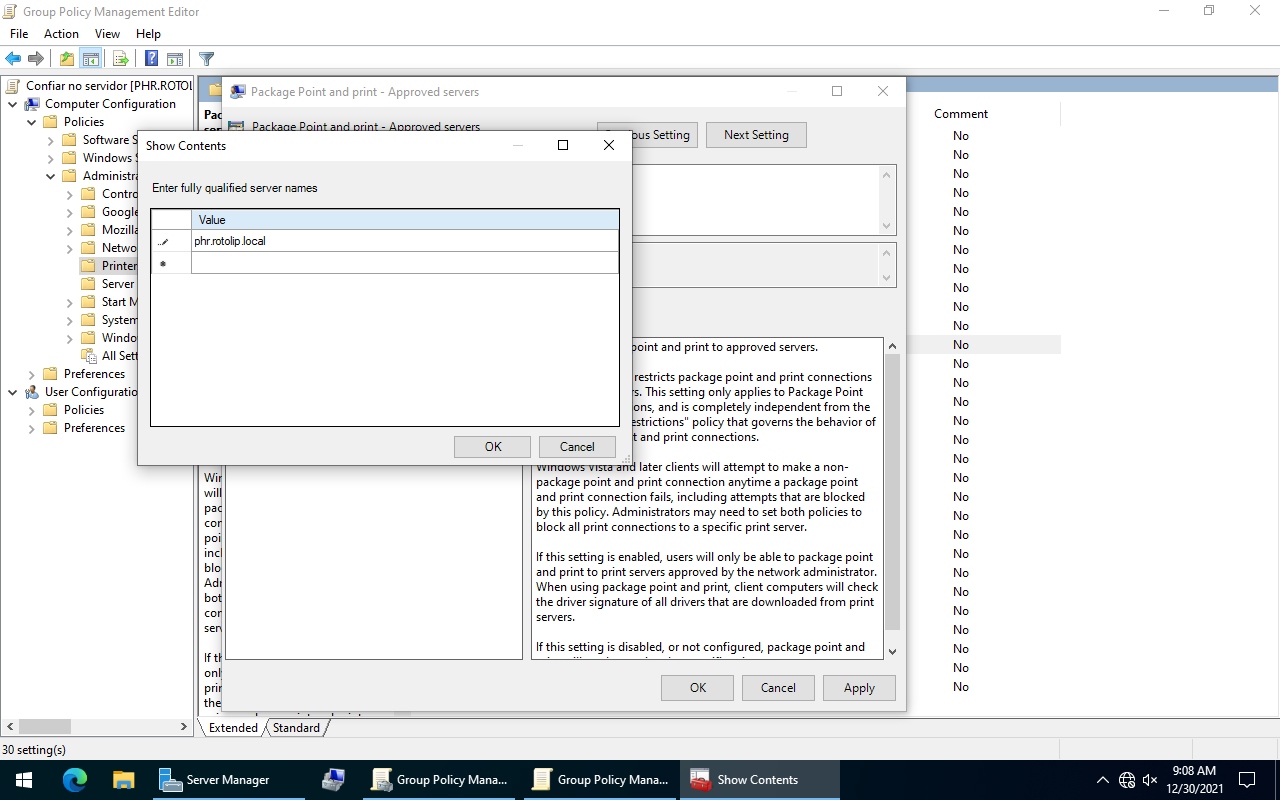
Task: Toggle the Show/Hide Console Tree icon
Action: [x=90, y=59]
